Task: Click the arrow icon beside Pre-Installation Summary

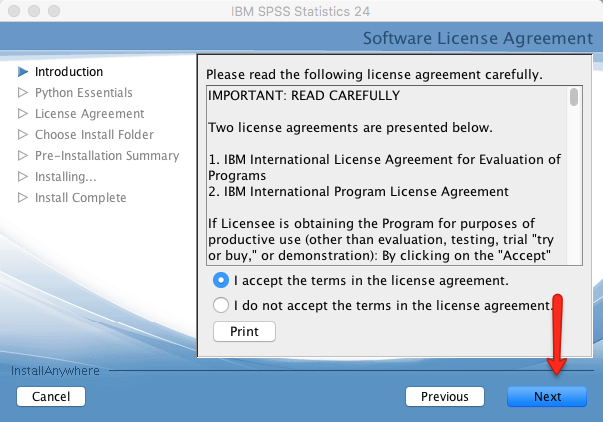Action: click(23, 156)
